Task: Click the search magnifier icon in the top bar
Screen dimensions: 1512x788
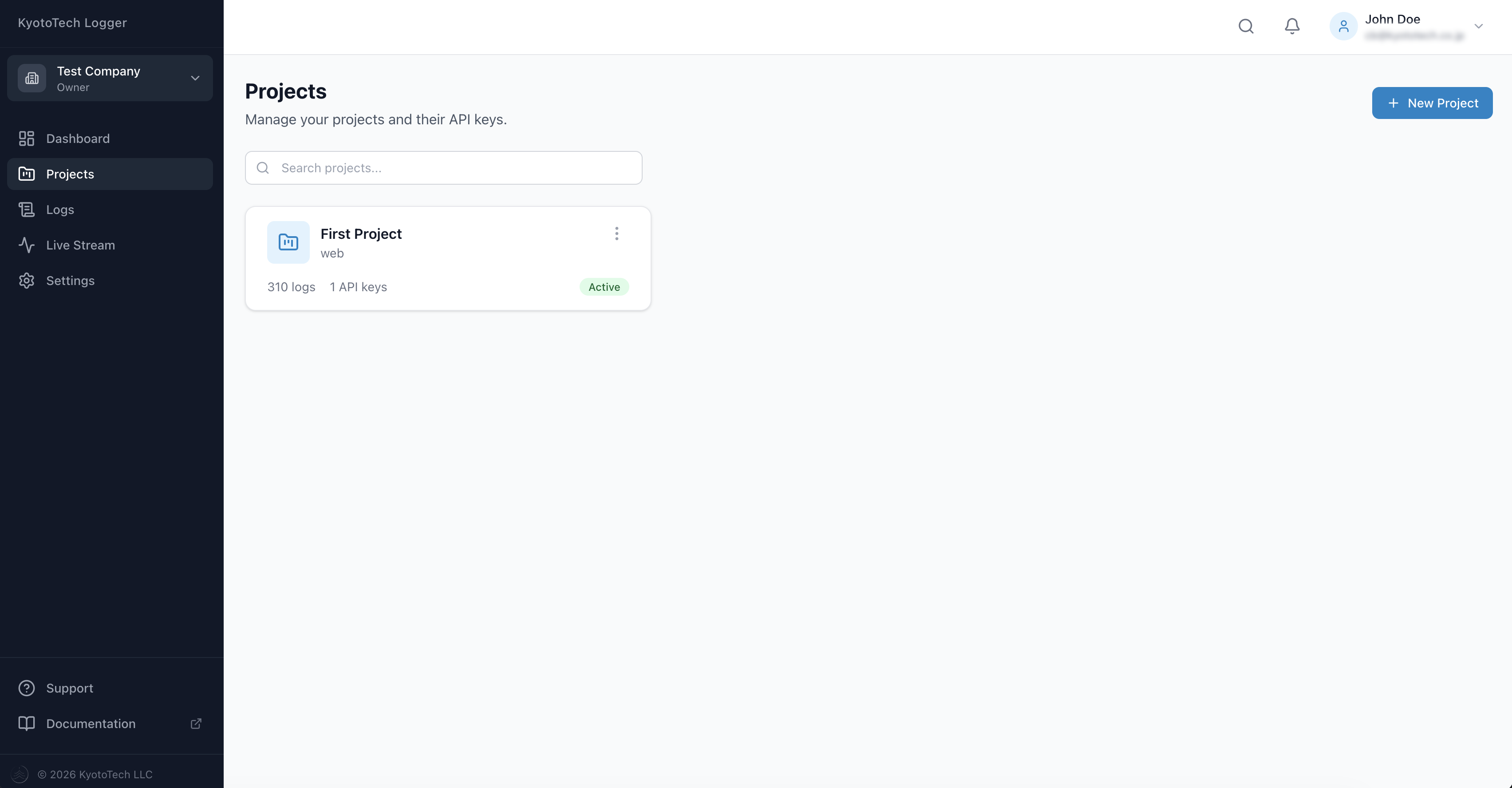Action: (x=1246, y=26)
